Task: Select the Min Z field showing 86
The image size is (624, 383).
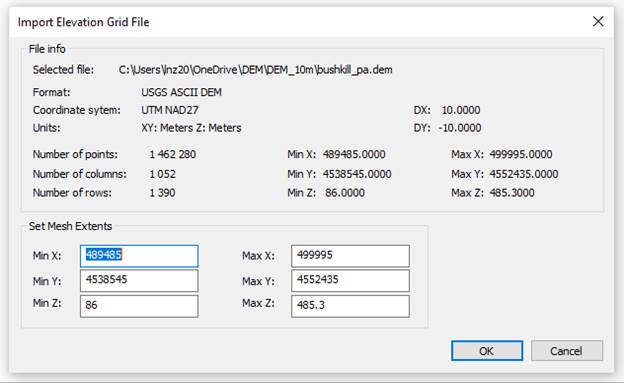Action: pyautogui.click(x=139, y=306)
